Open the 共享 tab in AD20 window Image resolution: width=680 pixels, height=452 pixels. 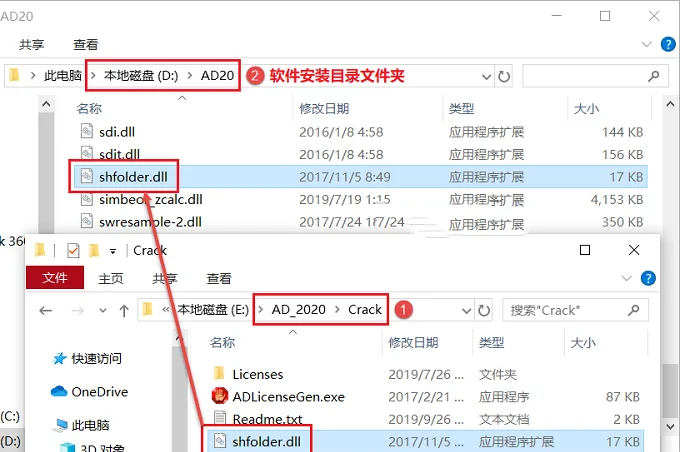click(31, 44)
